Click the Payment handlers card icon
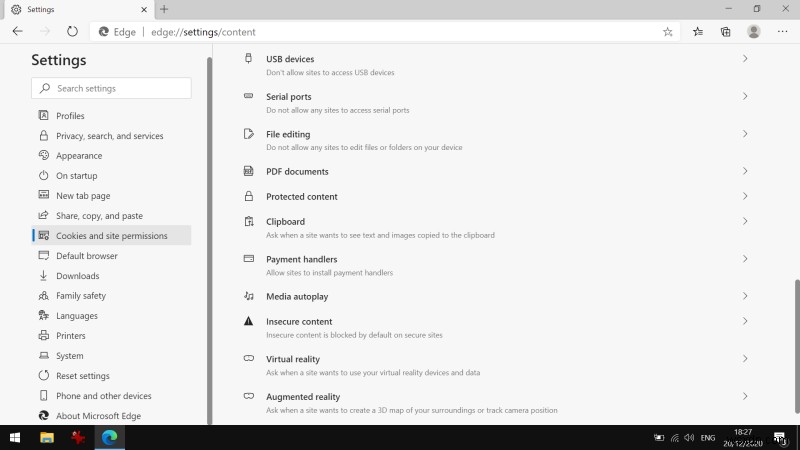The width and height of the screenshot is (800, 450). pos(248,259)
